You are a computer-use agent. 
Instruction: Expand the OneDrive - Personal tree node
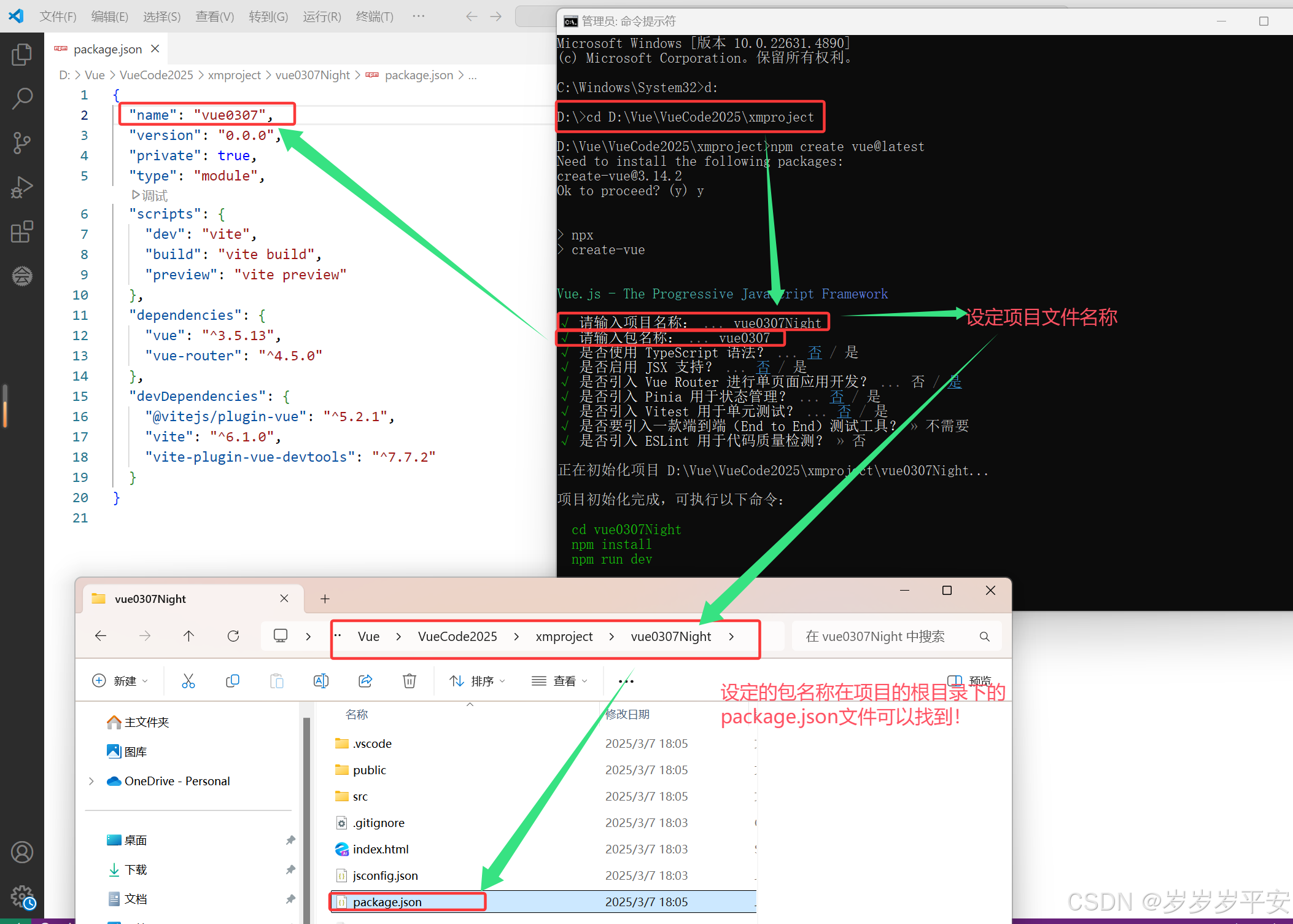pyautogui.click(x=91, y=781)
